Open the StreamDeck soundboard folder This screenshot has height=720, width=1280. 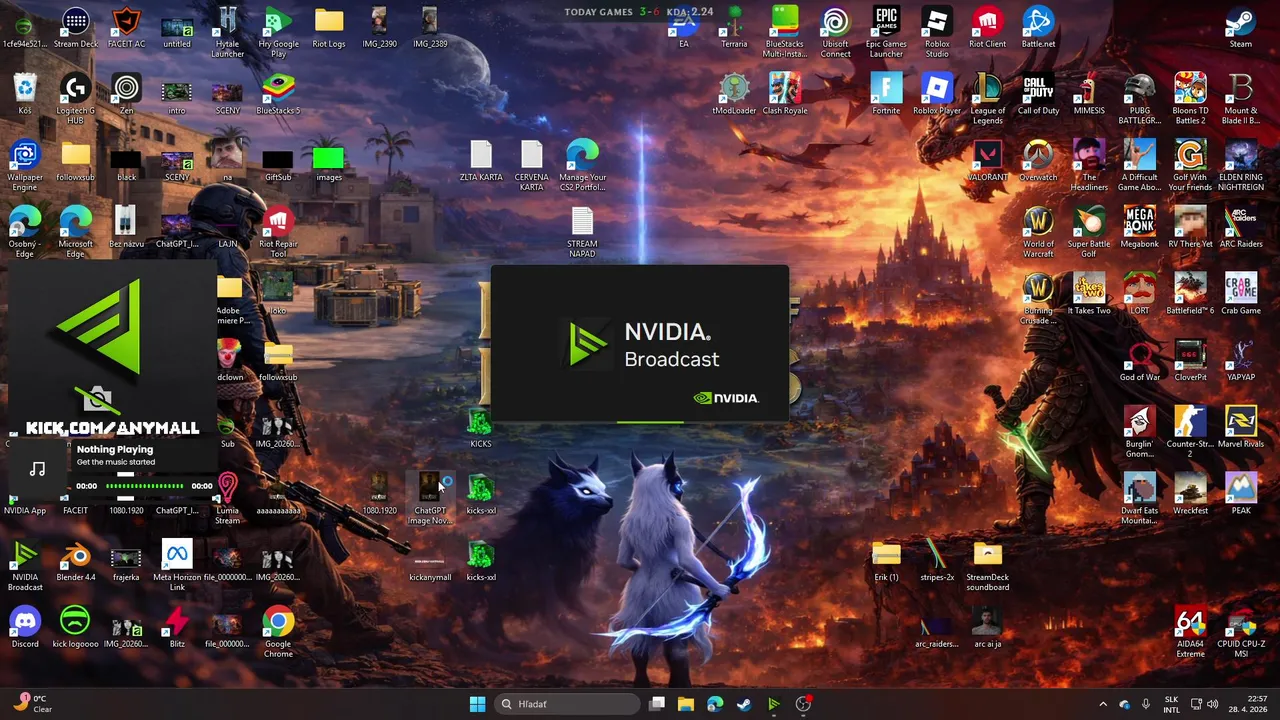tap(988, 566)
